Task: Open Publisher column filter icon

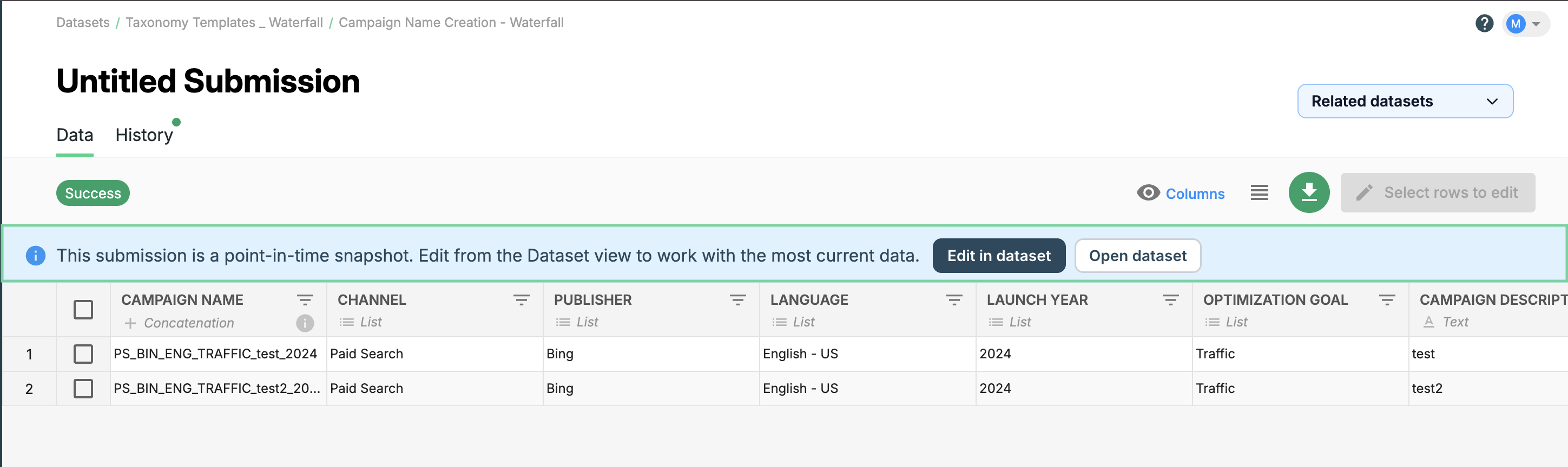Action: (738, 300)
